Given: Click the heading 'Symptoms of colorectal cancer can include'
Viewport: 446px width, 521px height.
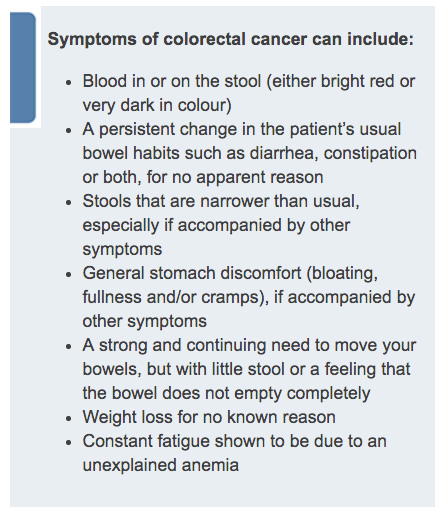Looking at the screenshot, I should tap(231, 39).
